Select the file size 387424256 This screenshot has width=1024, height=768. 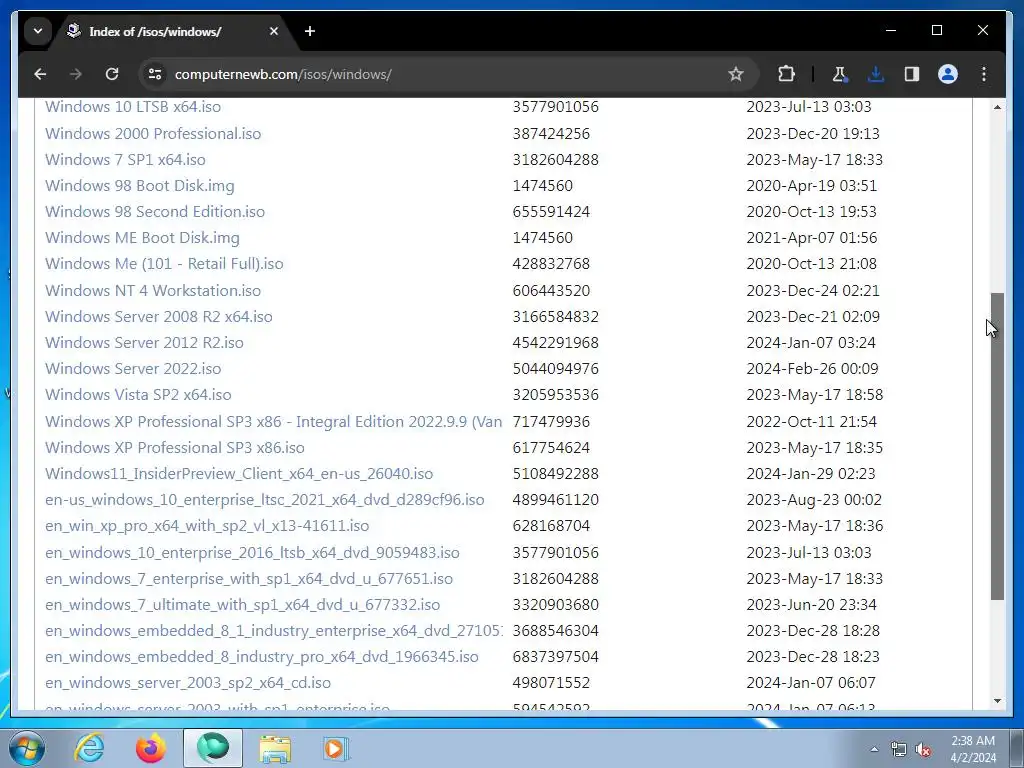tap(551, 133)
